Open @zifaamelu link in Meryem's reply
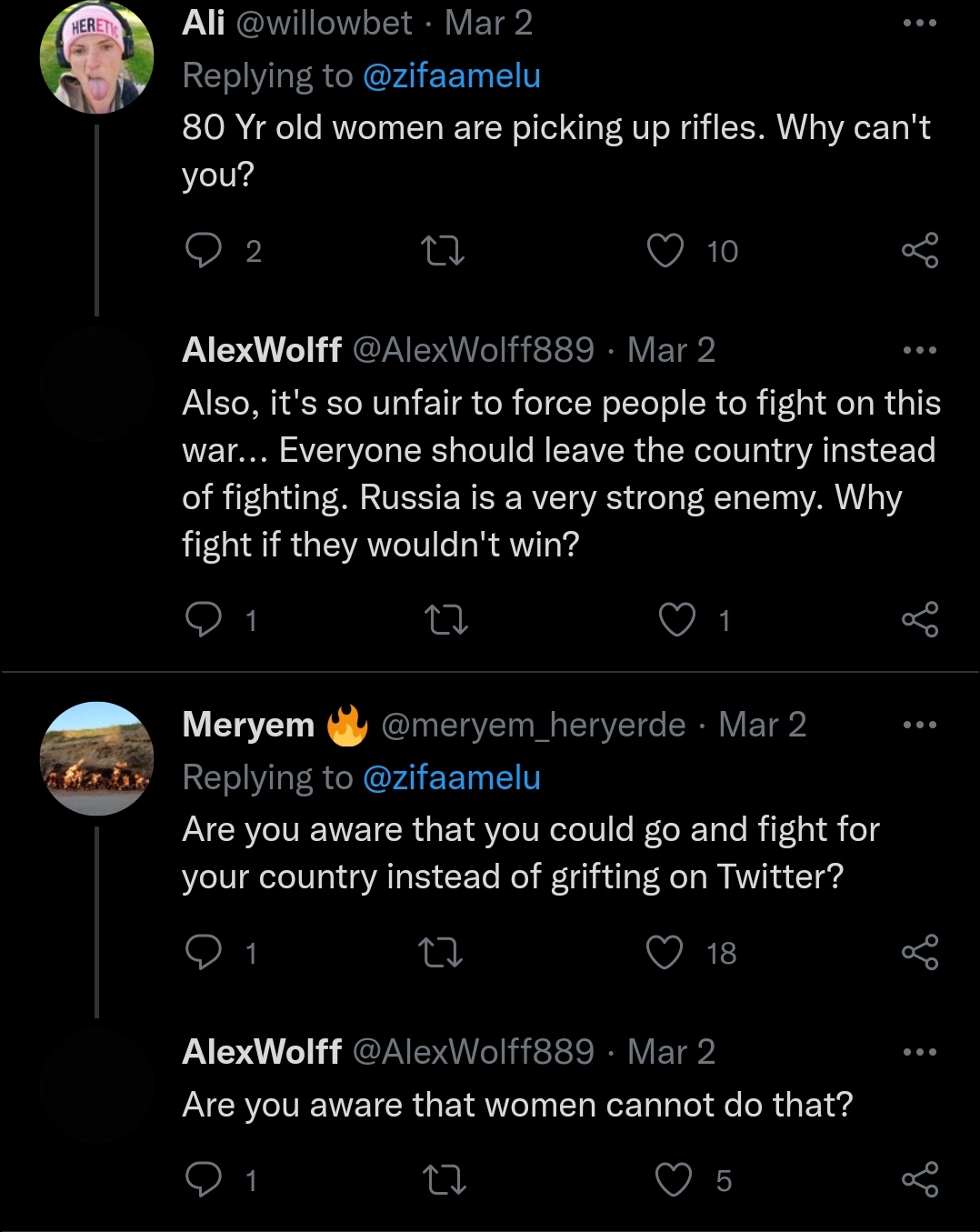The image size is (980, 1232). tap(451, 778)
